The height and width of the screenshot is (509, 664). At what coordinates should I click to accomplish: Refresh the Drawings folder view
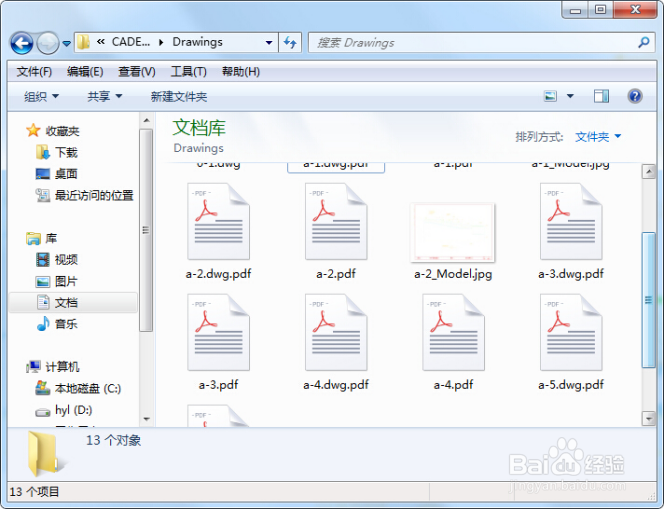290,42
